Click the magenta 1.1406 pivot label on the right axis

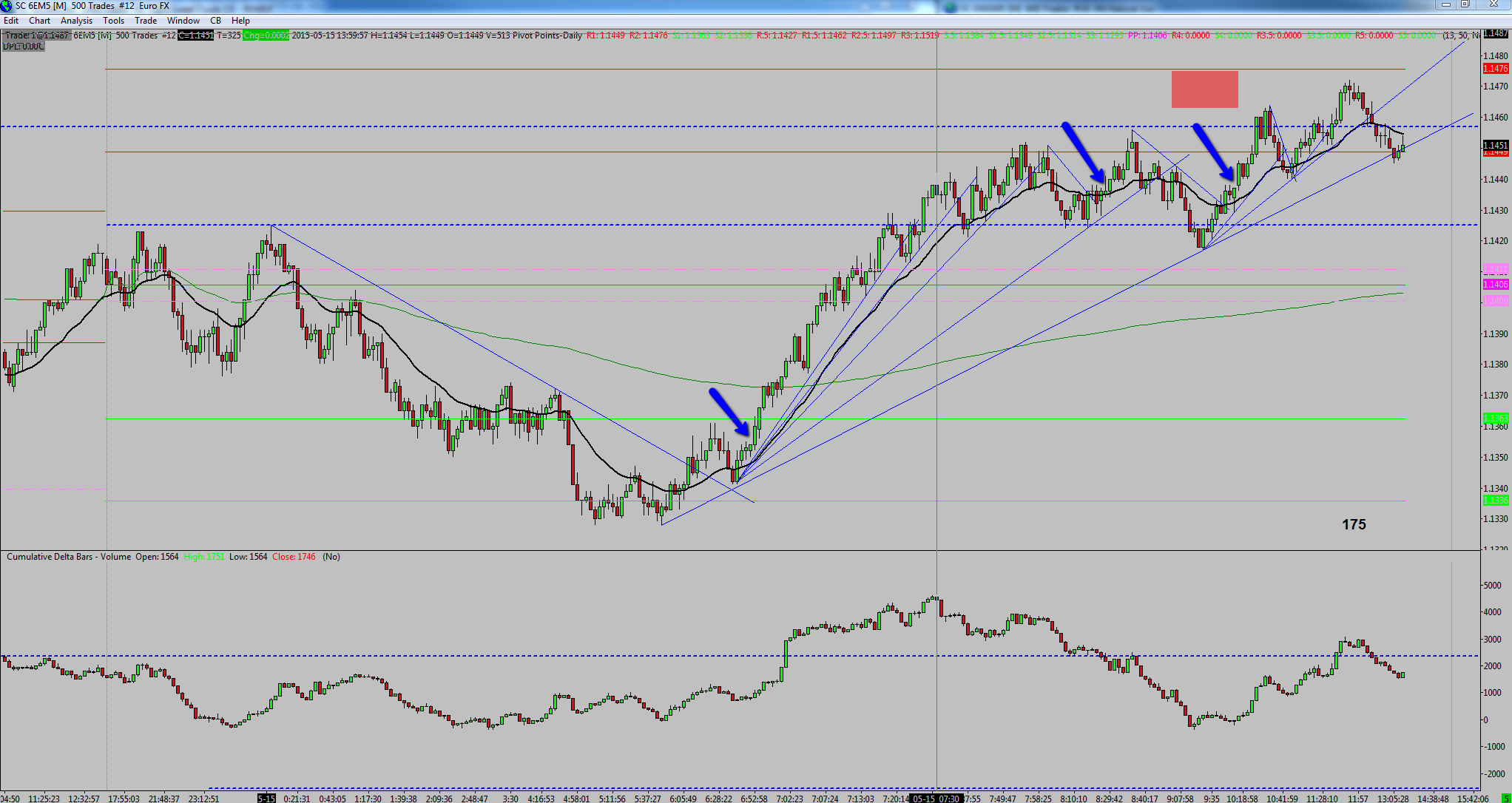point(1496,285)
